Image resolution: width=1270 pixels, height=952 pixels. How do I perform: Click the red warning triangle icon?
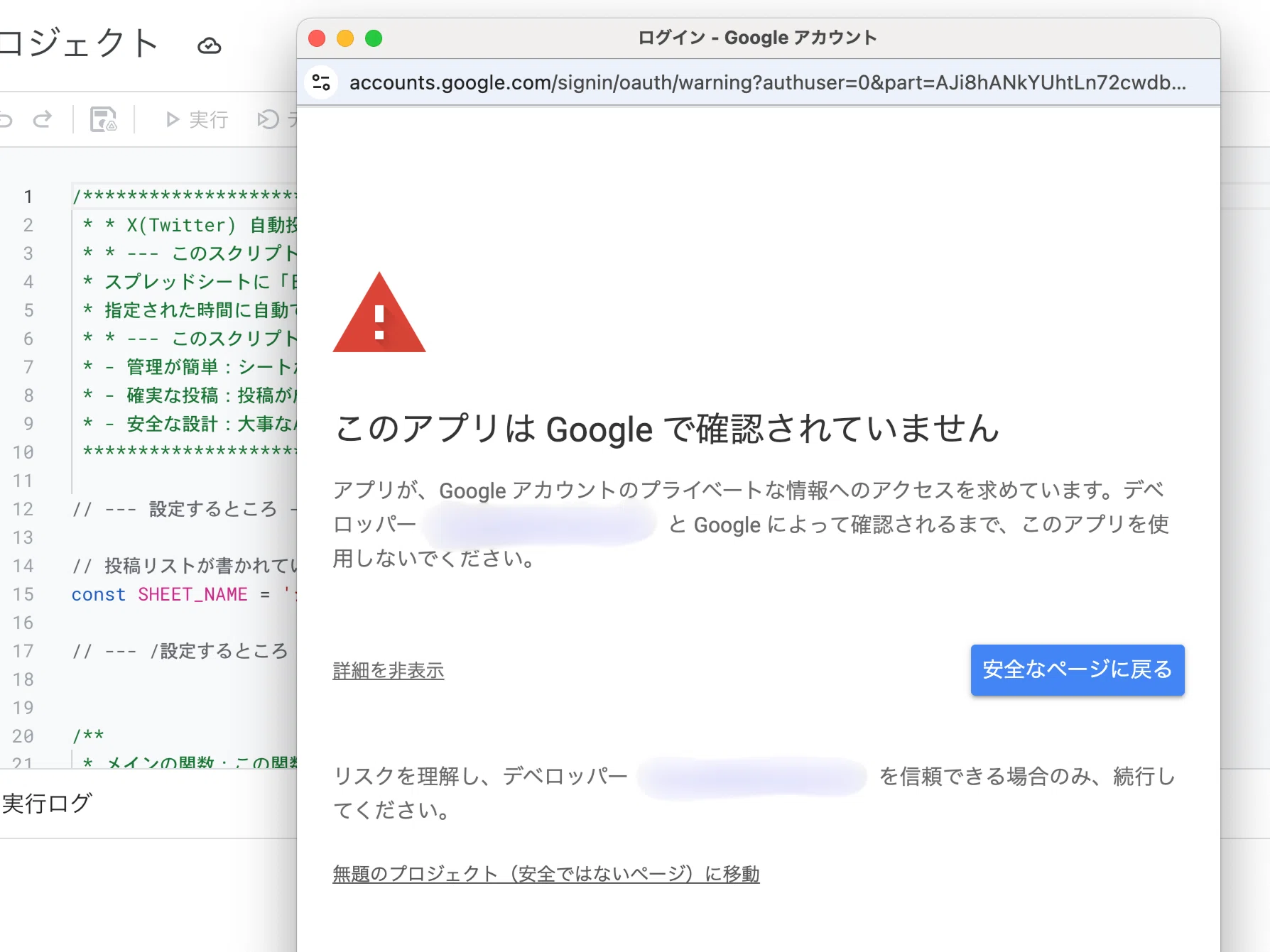point(379,314)
